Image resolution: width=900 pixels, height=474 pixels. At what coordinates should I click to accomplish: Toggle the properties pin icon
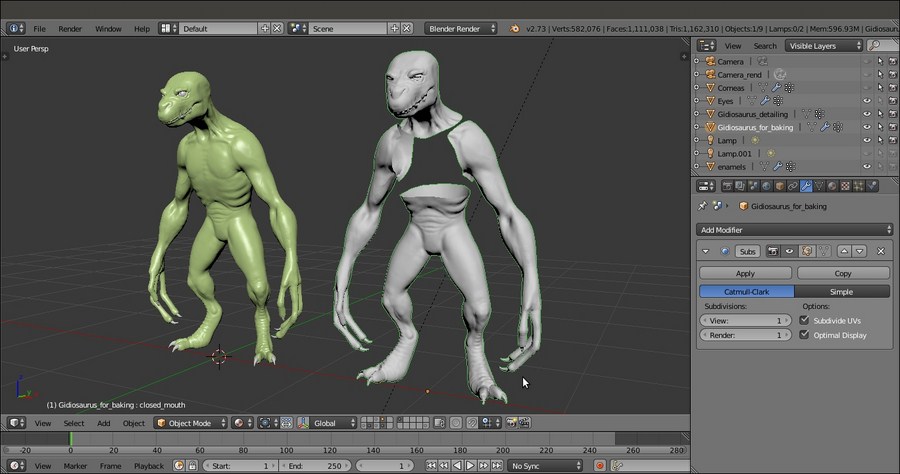pos(703,205)
